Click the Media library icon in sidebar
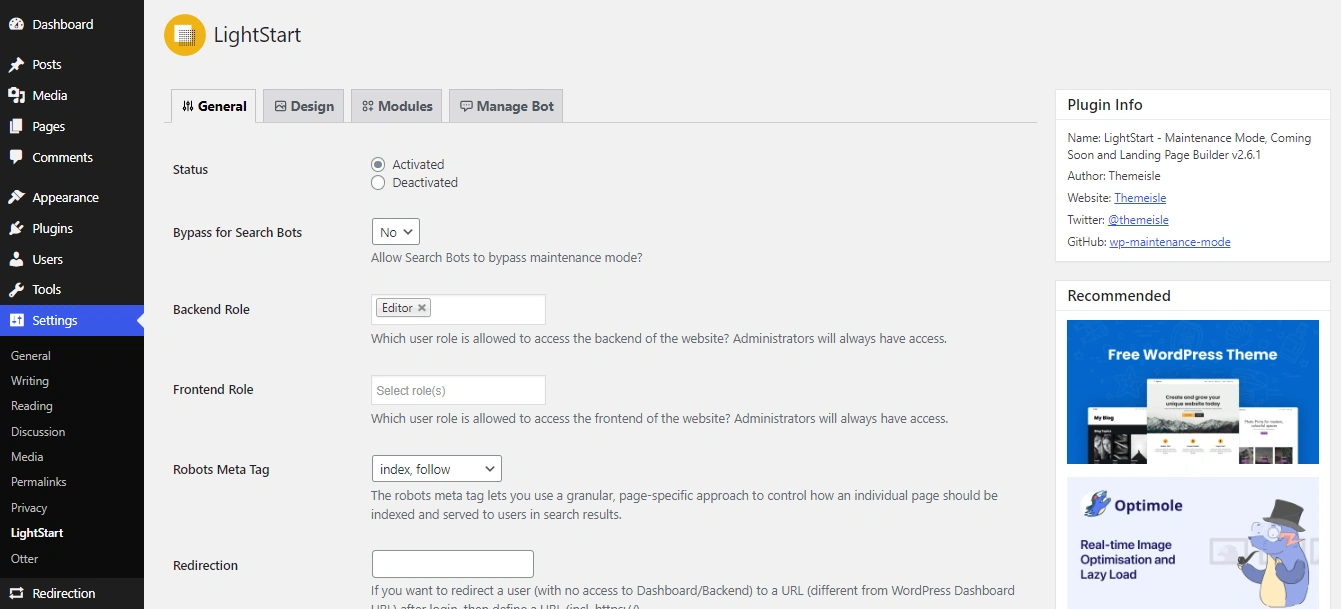 [x=16, y=96]
